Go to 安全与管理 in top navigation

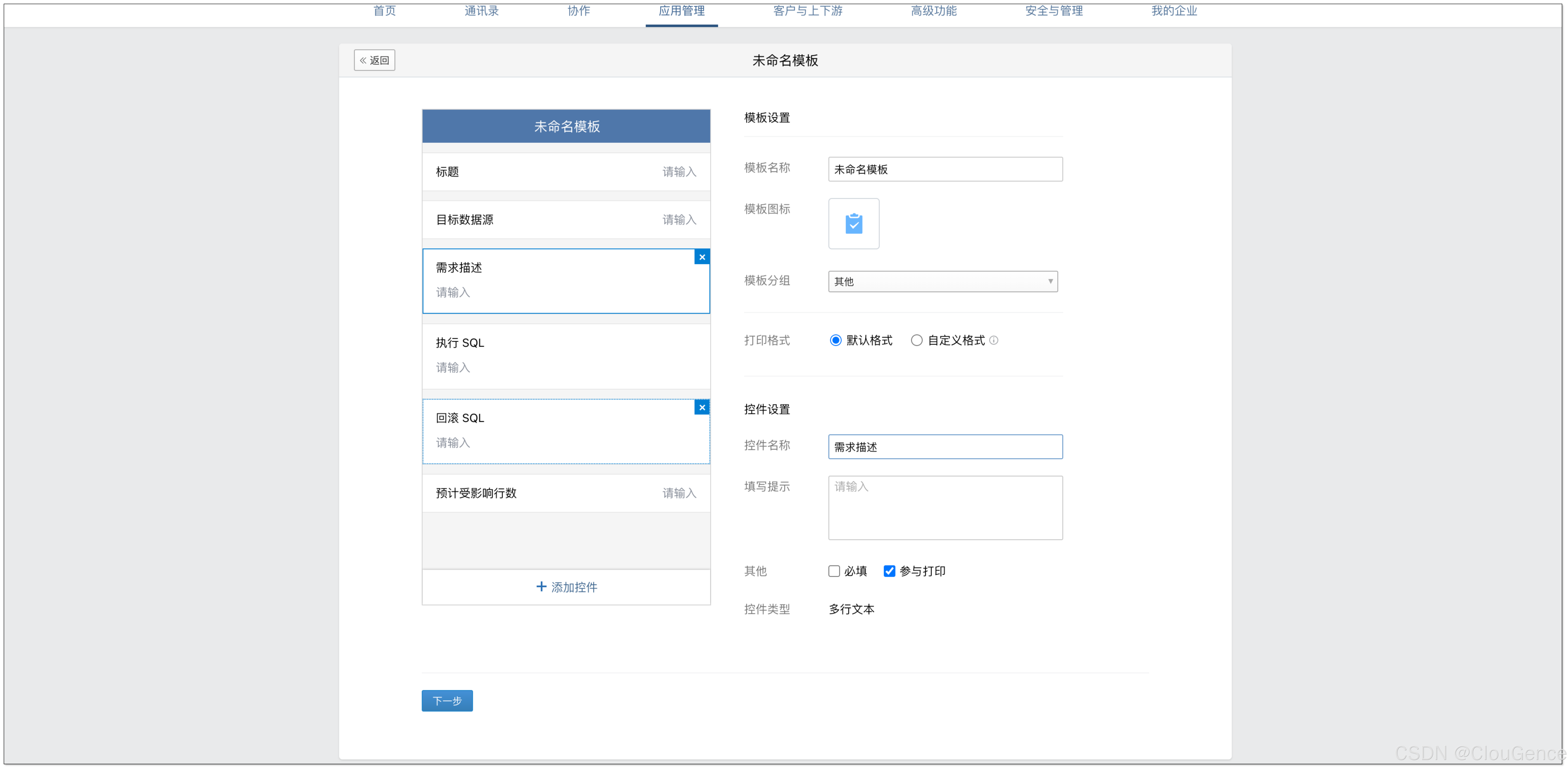[1054, 11]
